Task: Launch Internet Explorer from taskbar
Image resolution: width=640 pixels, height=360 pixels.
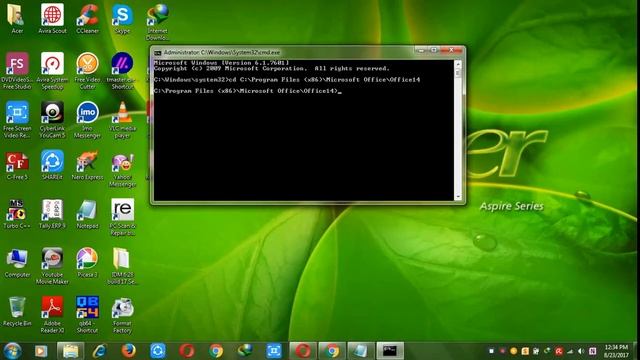Action: [99, 351]
